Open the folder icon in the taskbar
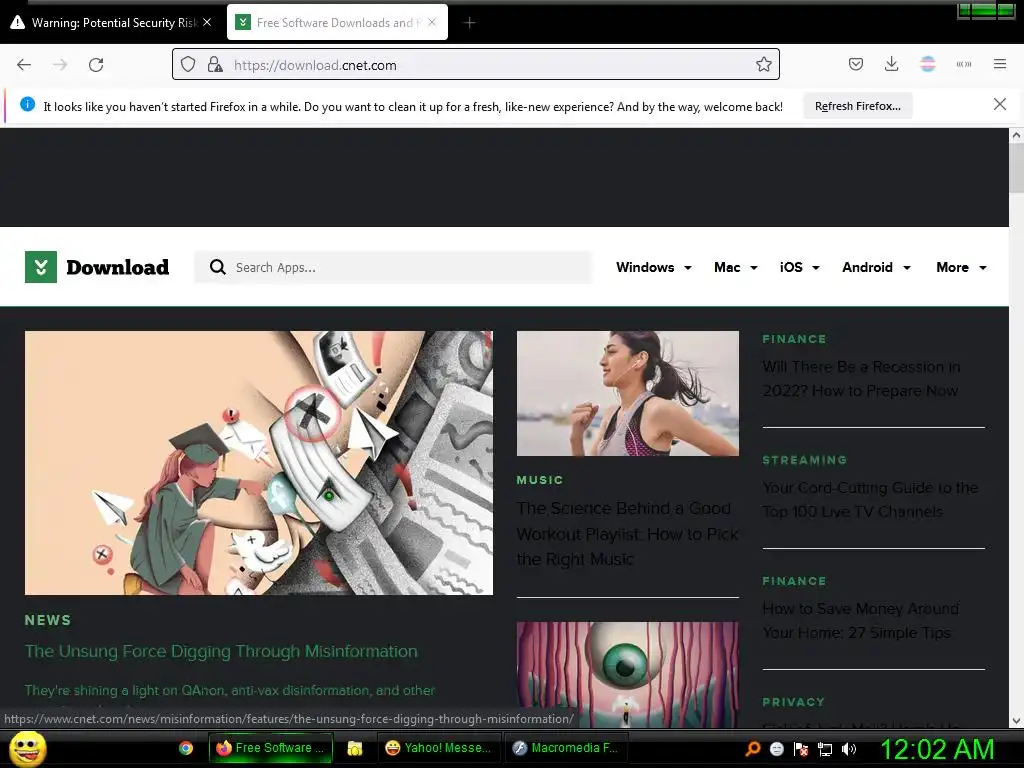 355,748
